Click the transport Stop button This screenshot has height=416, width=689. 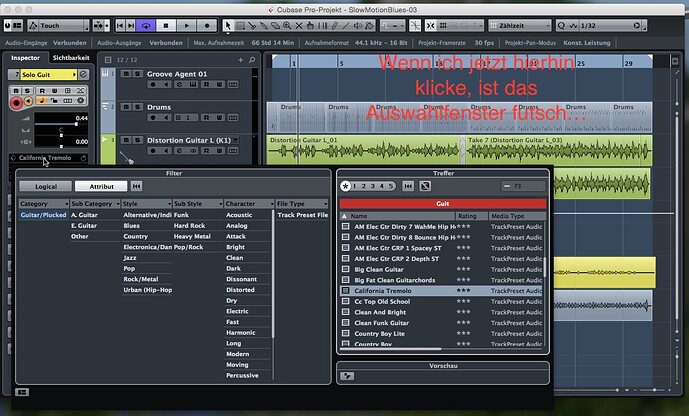click(x=166, y=25)
